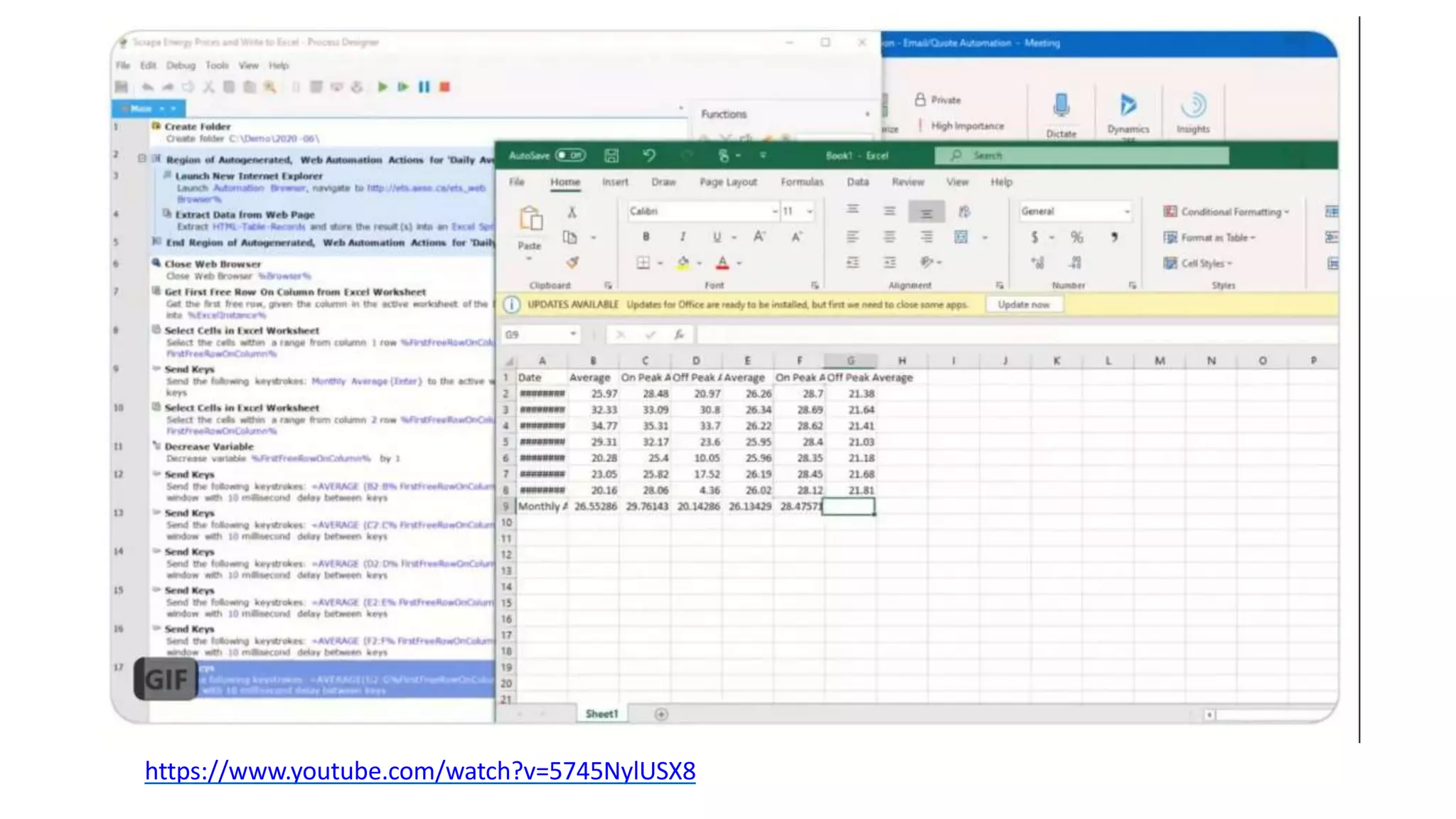This screenshot has width=1456, height=819.
Task: Click the Dictate microphone icon
Action: click(x=1061, y=106)
